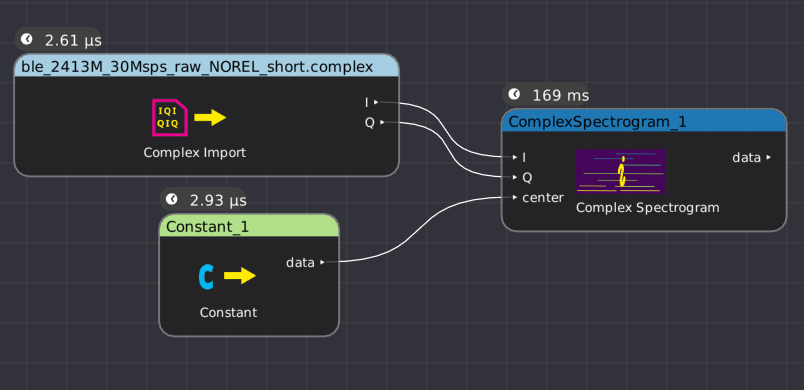The image size is (804, 390).
Task: Click the Complex Spectrogram thumbnail icon
Action: (620, 171)
